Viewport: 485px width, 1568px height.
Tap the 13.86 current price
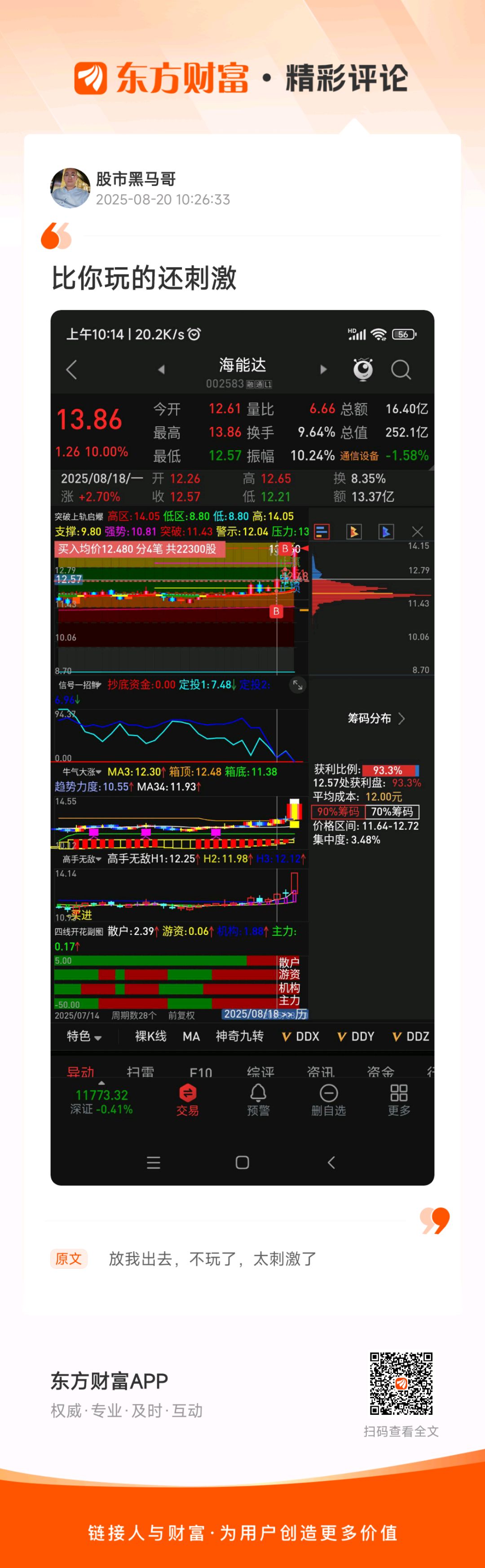click(89, 419)
